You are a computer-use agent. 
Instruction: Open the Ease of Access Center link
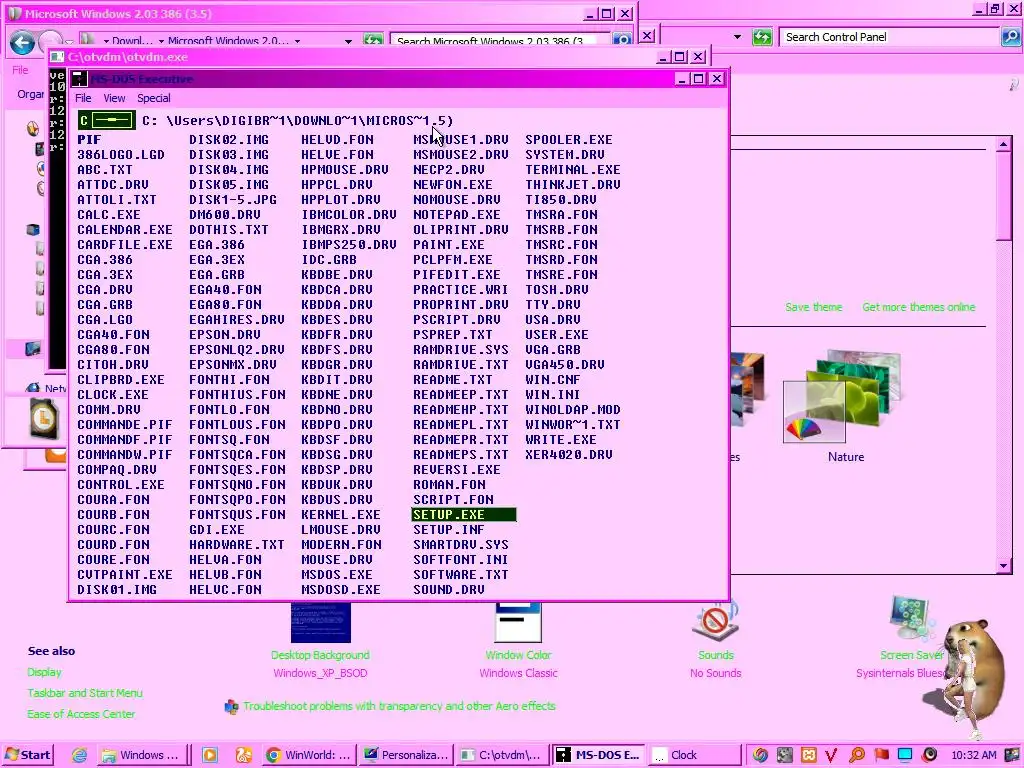point(81,714)
